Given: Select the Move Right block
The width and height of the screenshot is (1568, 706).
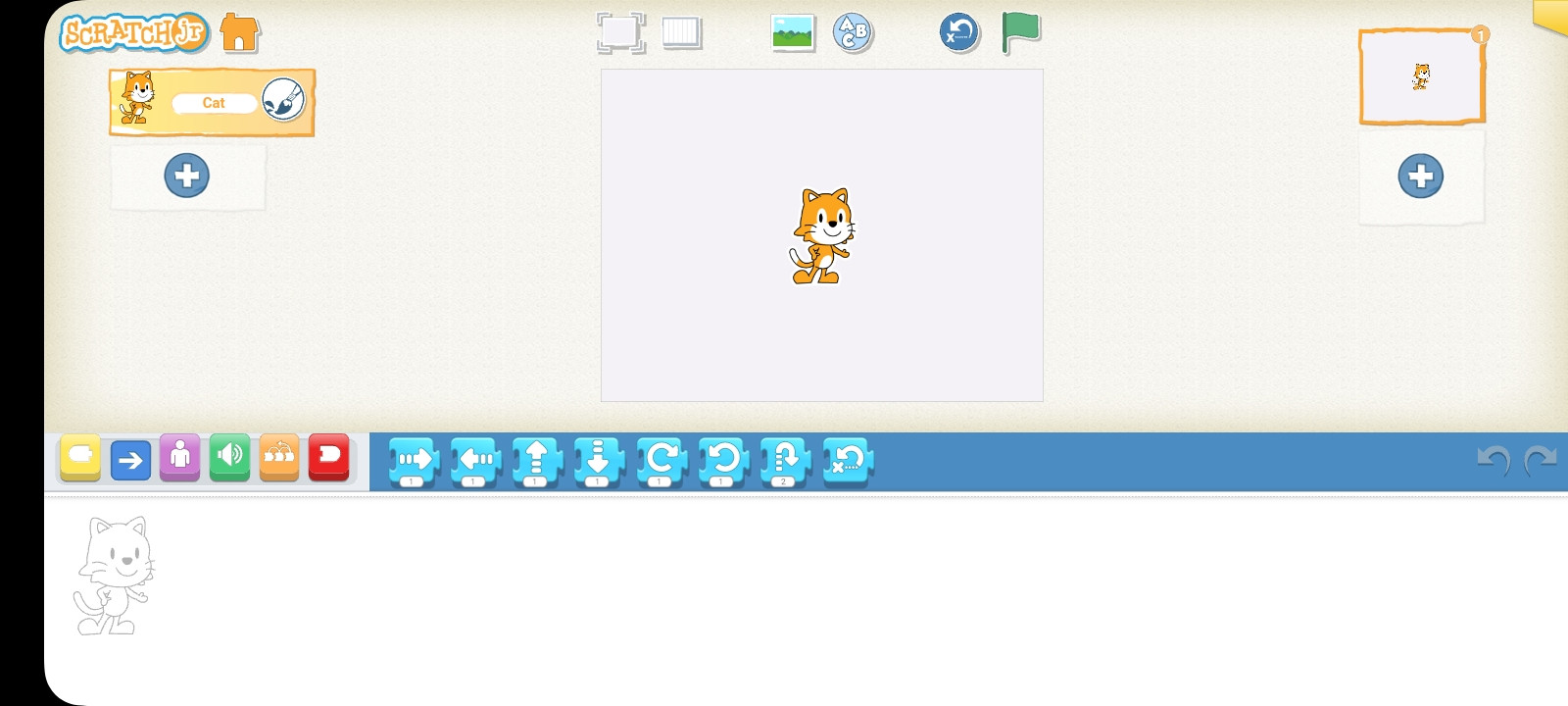Looking at the screenshot, I should coord(414,462).
